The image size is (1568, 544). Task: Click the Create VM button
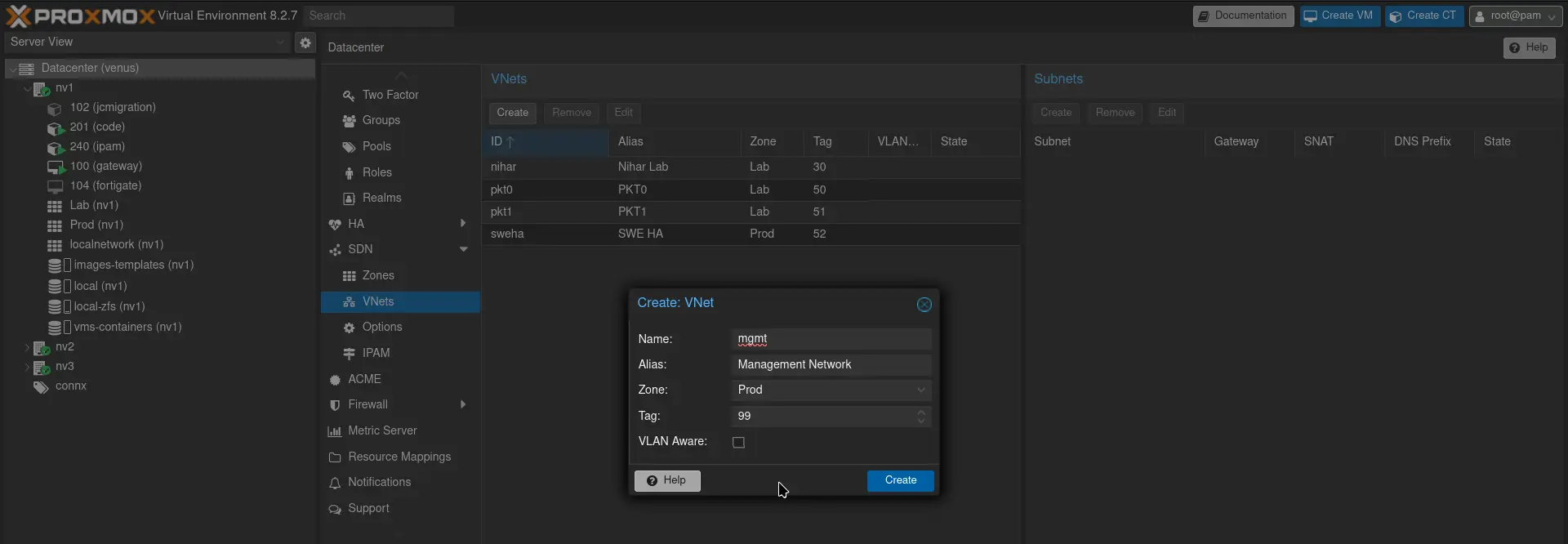(1340, 16)
